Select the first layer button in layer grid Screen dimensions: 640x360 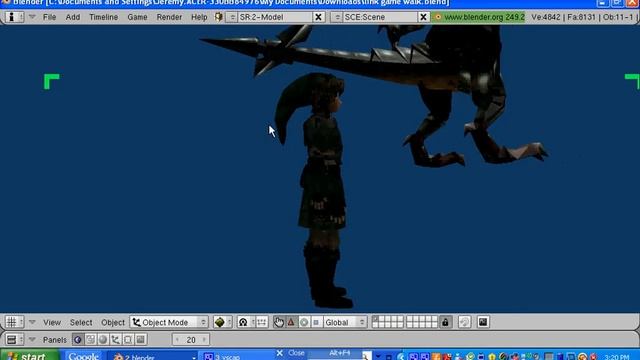point(375,319)
